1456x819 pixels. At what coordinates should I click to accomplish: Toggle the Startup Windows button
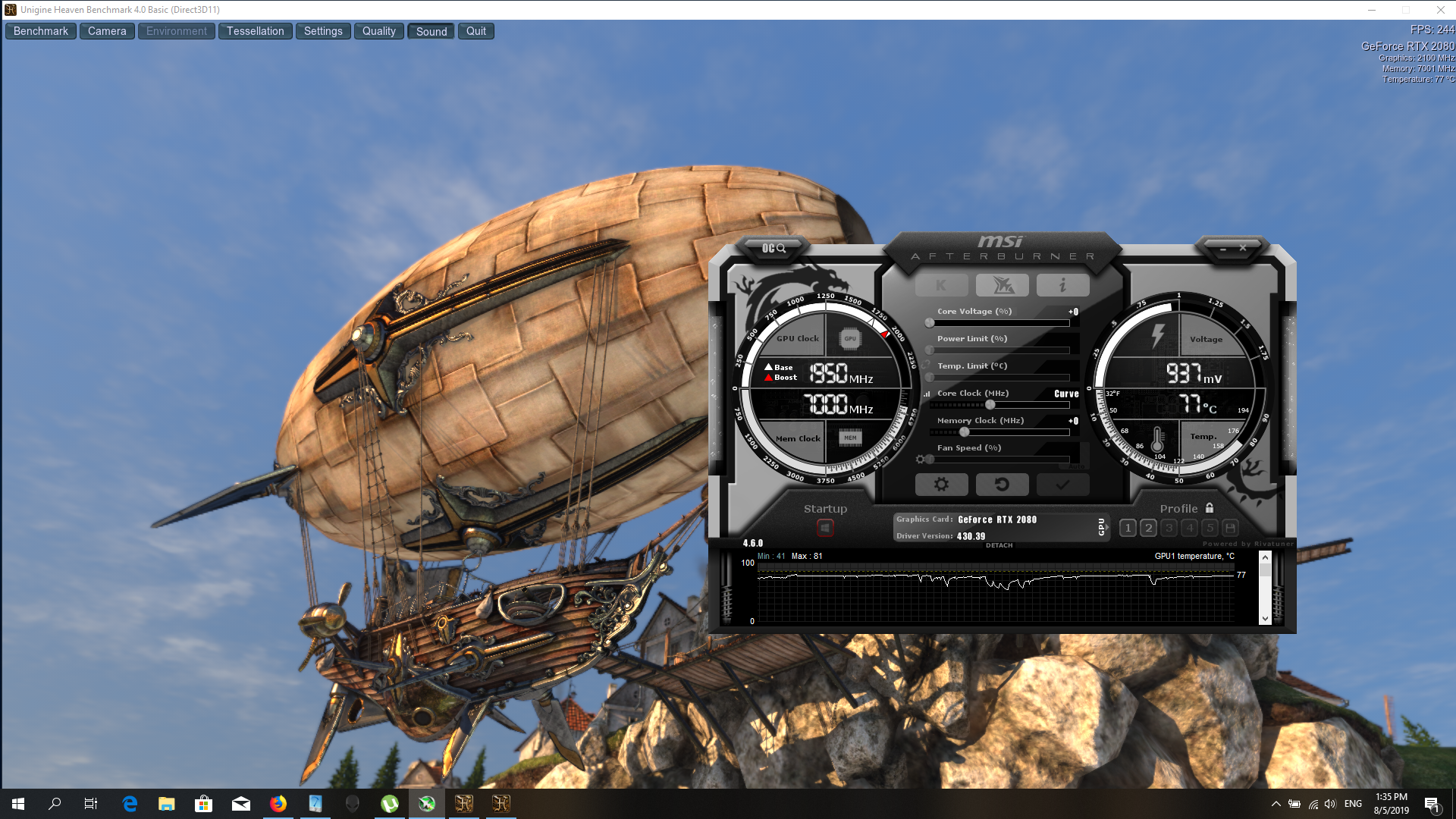(825, 528)
